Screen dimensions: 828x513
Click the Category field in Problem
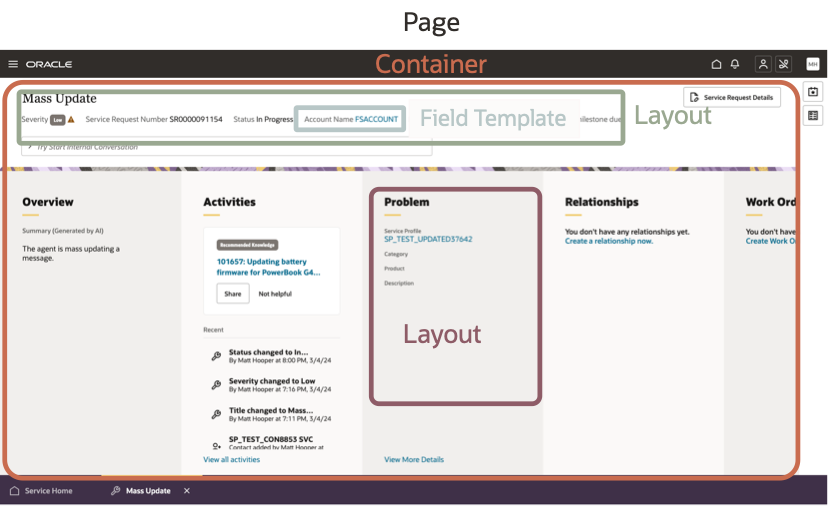click(x=396, y=254)
